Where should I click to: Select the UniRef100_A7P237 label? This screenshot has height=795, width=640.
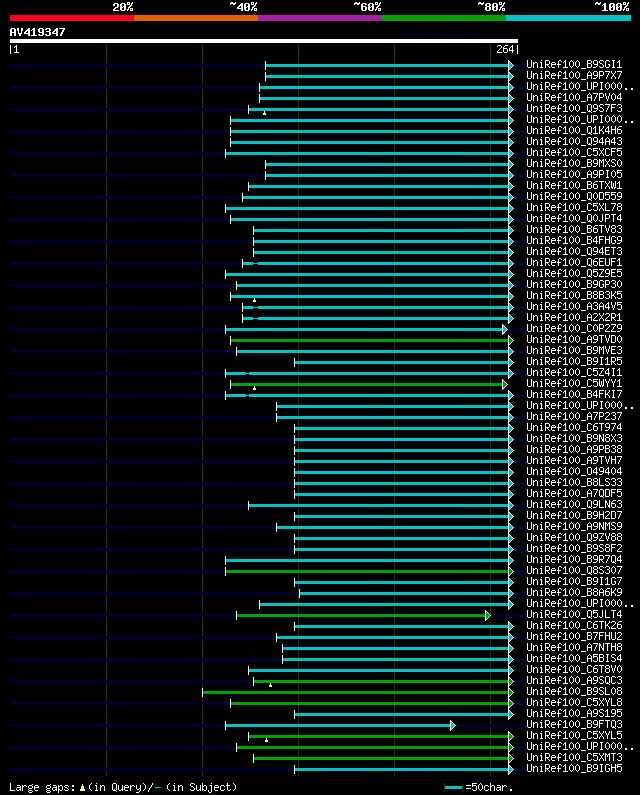pos(574,416)
